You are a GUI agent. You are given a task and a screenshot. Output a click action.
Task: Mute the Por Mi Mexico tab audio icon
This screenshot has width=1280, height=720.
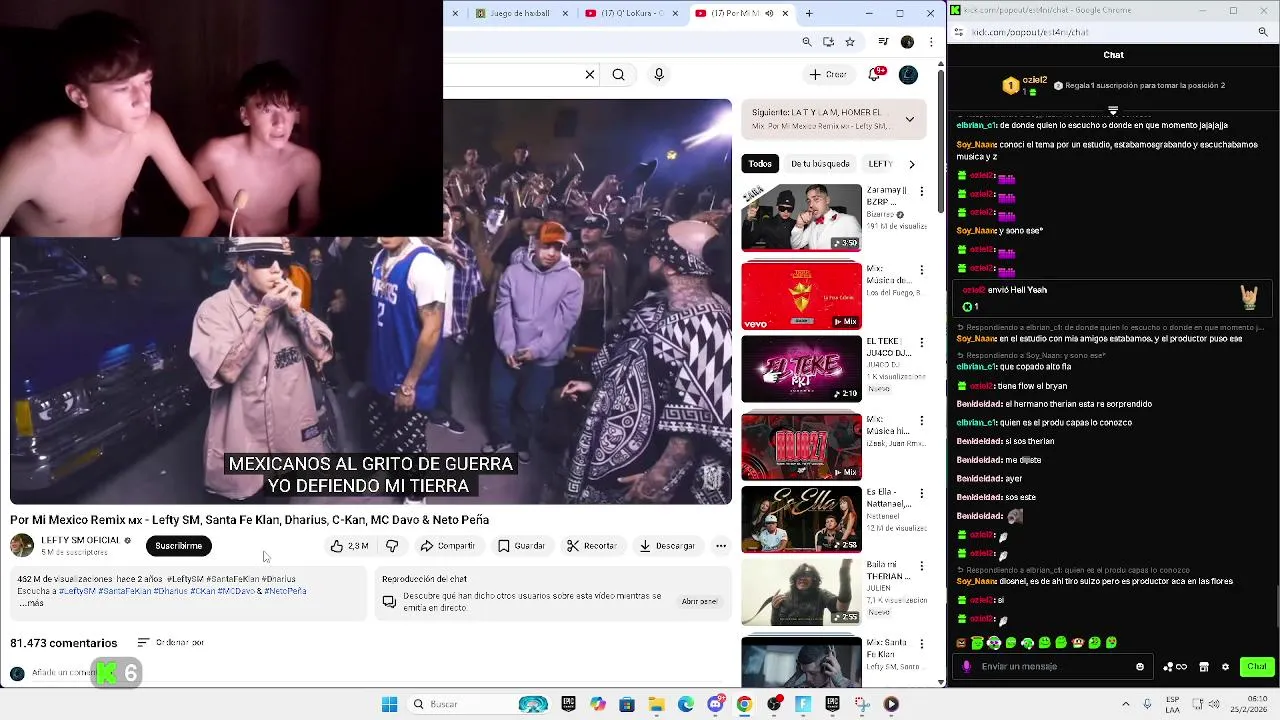click(769, 13)
